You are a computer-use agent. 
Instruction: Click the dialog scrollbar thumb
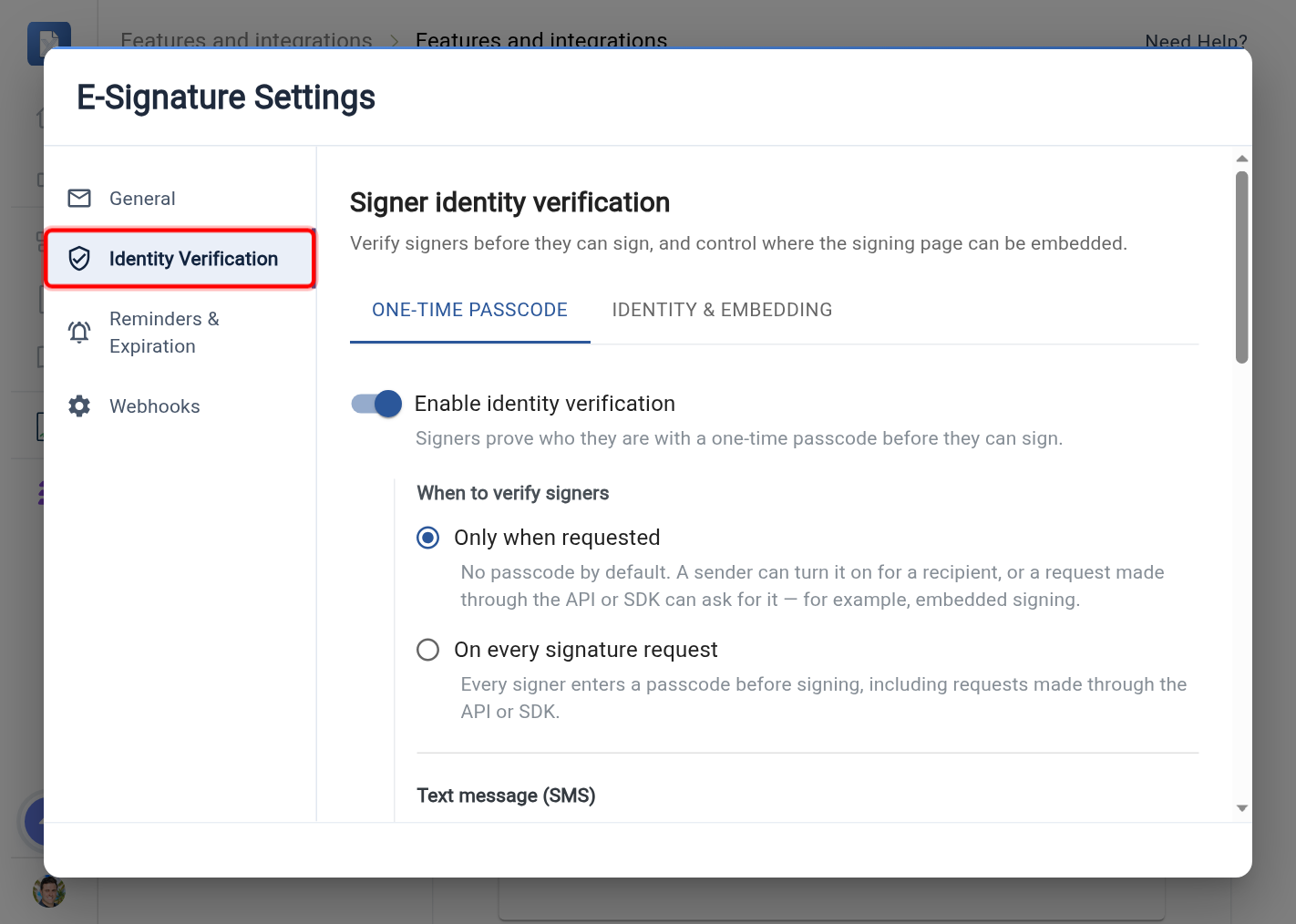[x=1241, y=267]
